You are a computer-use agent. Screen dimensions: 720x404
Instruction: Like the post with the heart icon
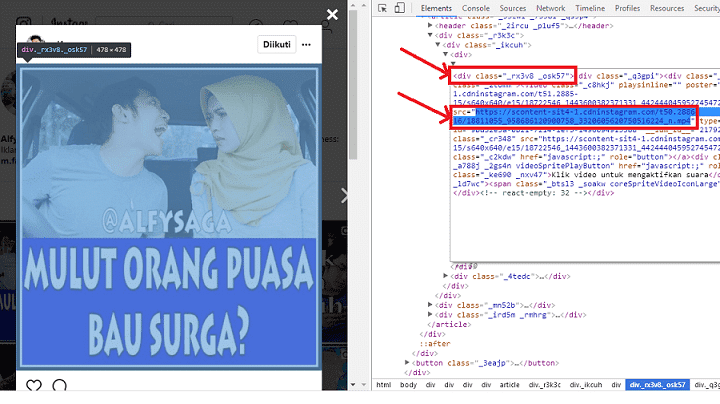(34, 386)
